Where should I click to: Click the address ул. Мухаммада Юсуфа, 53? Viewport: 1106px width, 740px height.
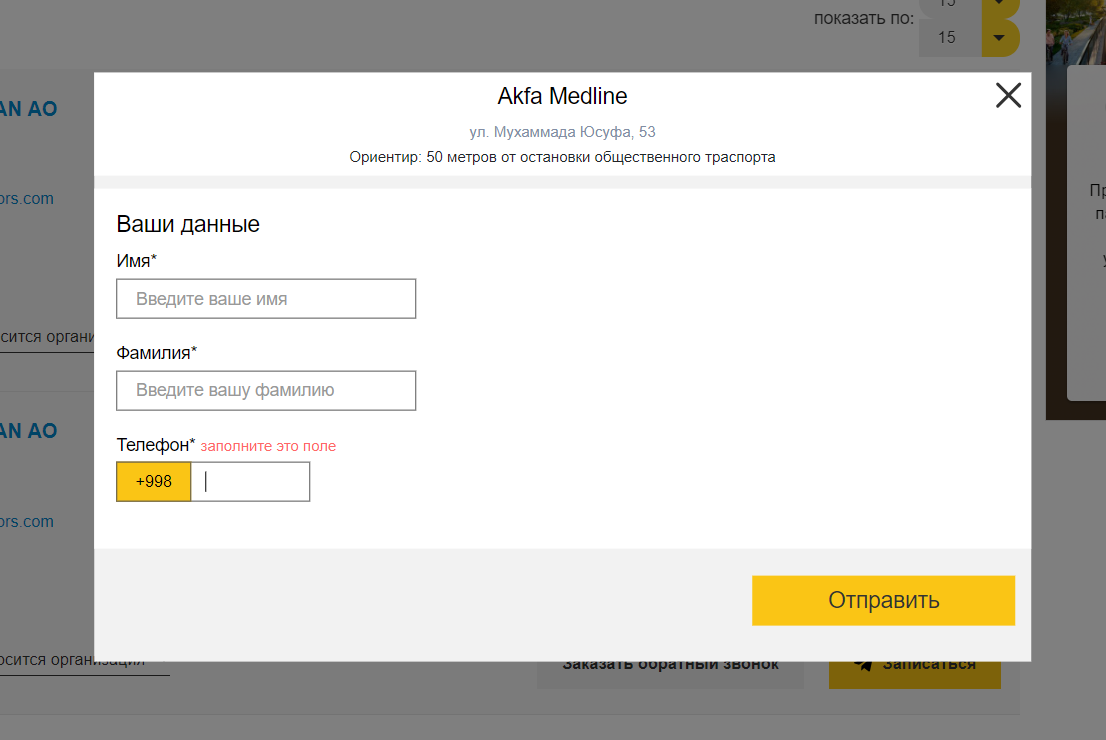[562, 132]
